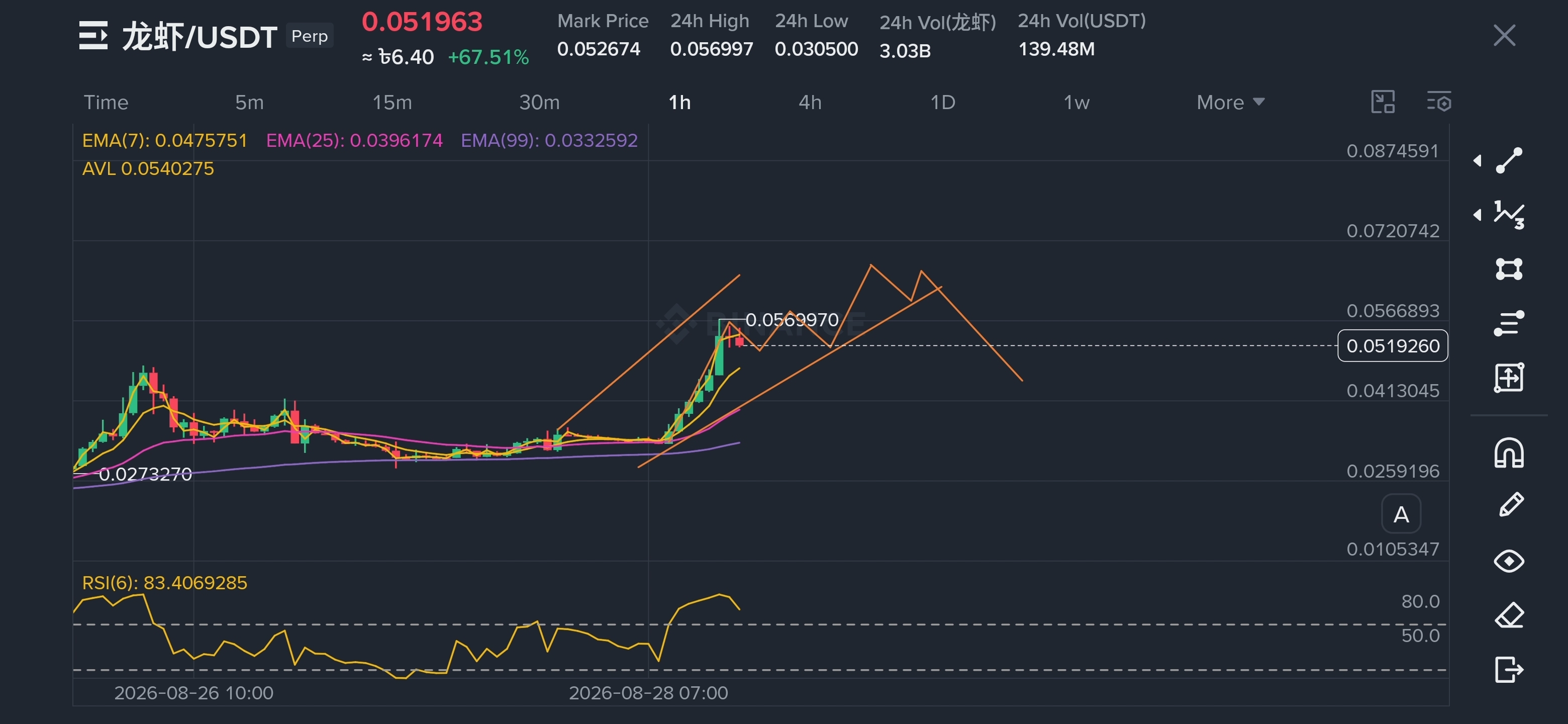The height and width of the screenshot is (724, 1568).
Task: Tap the 2026-08-26 10:00 time label
Action: pyautogui.click(x=193, y=693)
